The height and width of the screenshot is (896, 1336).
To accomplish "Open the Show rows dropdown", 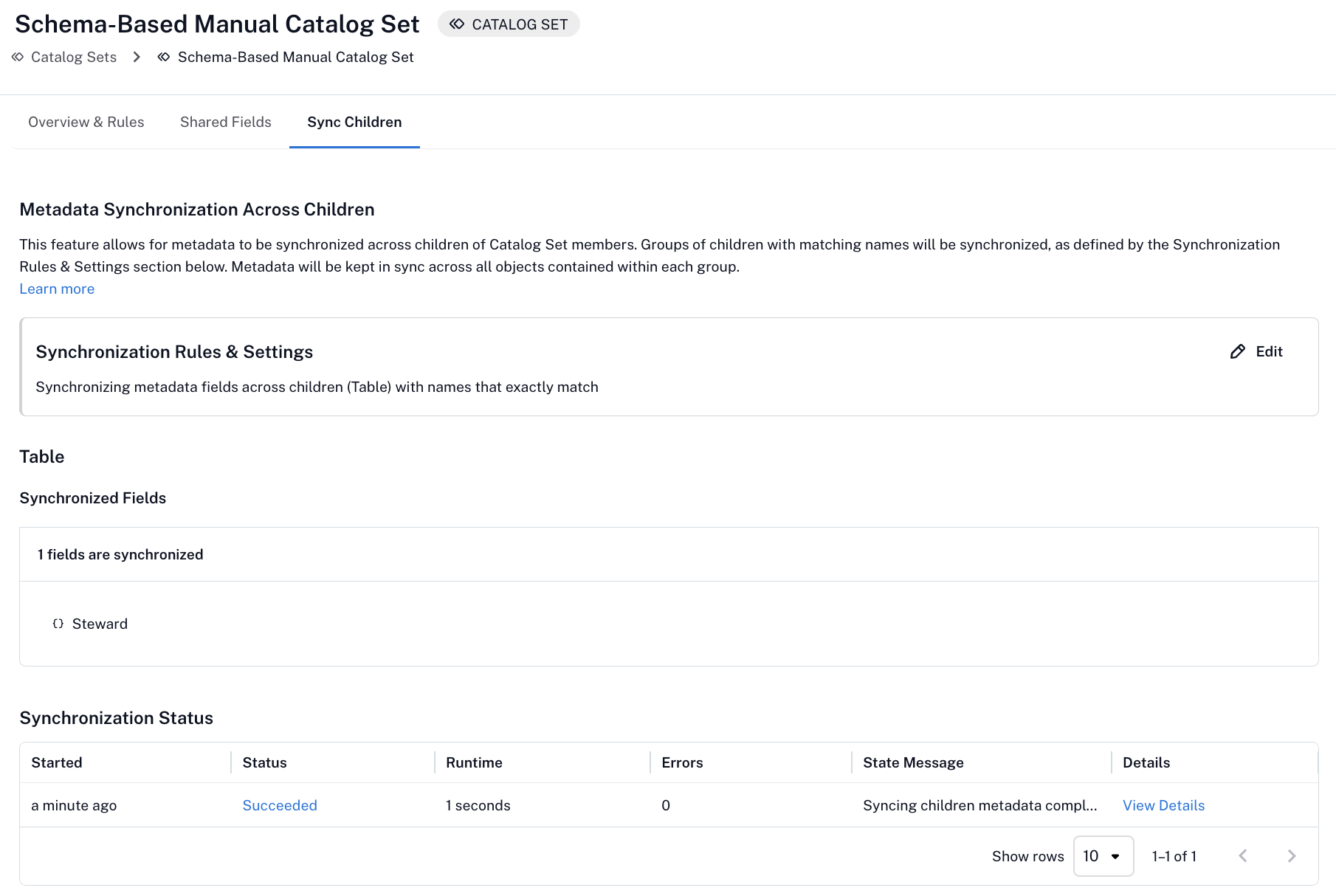I will pyautogui.click(x=1103, y=856).
